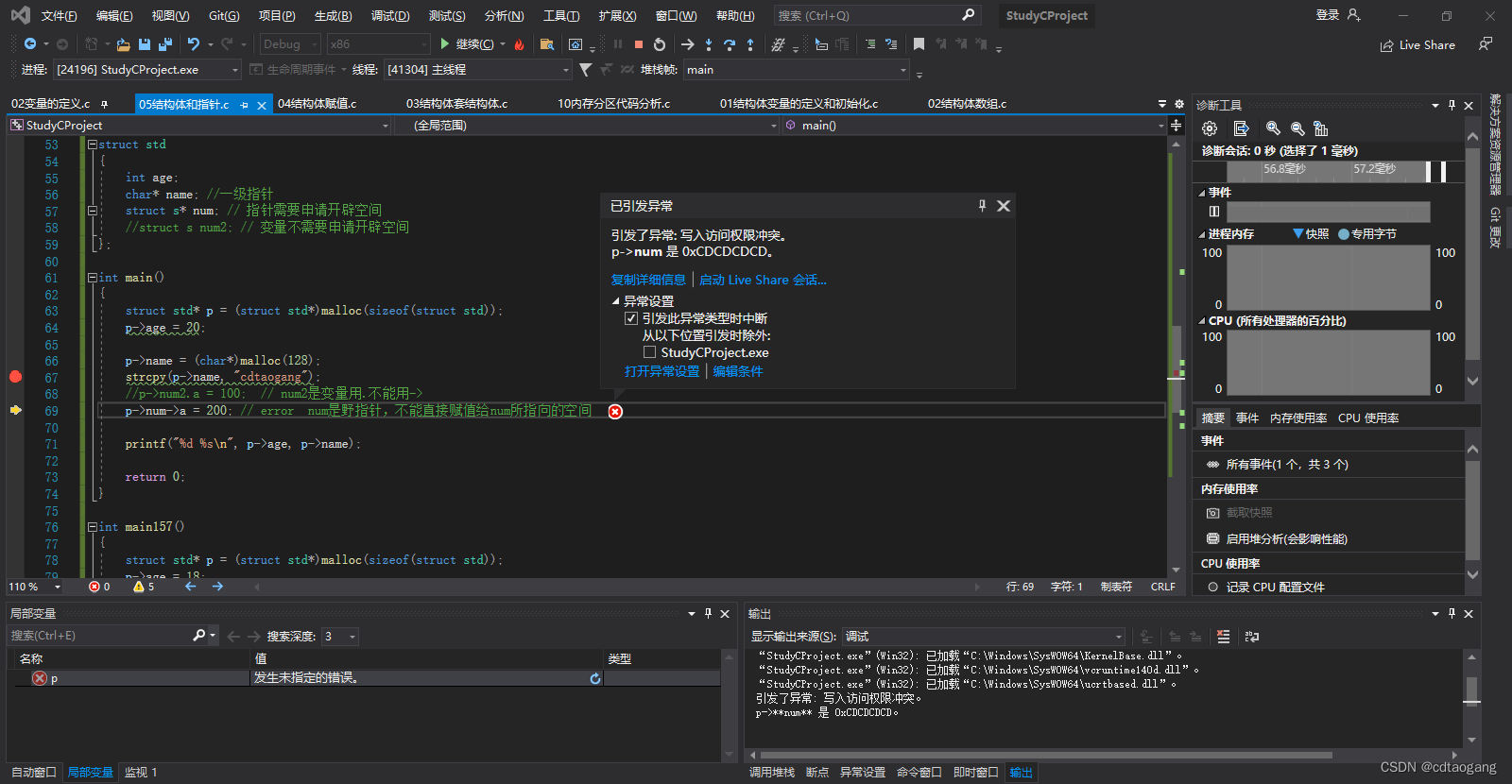The image size is (1512, 784).
Task: Undo the last edit
Action: pyautogui.click(x=194, y=44)
